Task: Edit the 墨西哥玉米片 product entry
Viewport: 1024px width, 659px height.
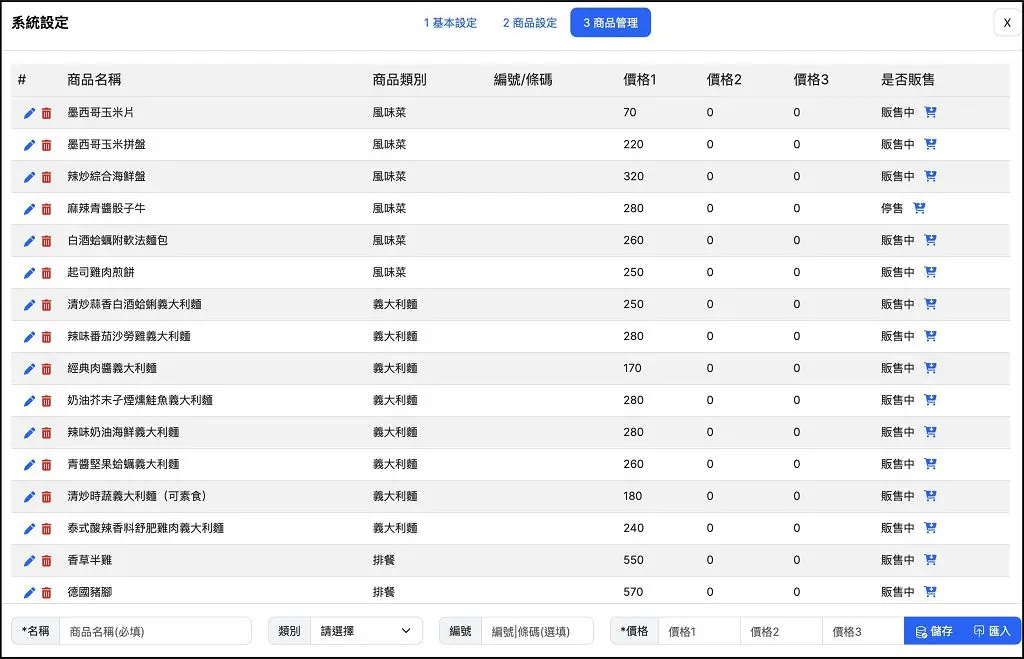Action: tap(29, 112)
